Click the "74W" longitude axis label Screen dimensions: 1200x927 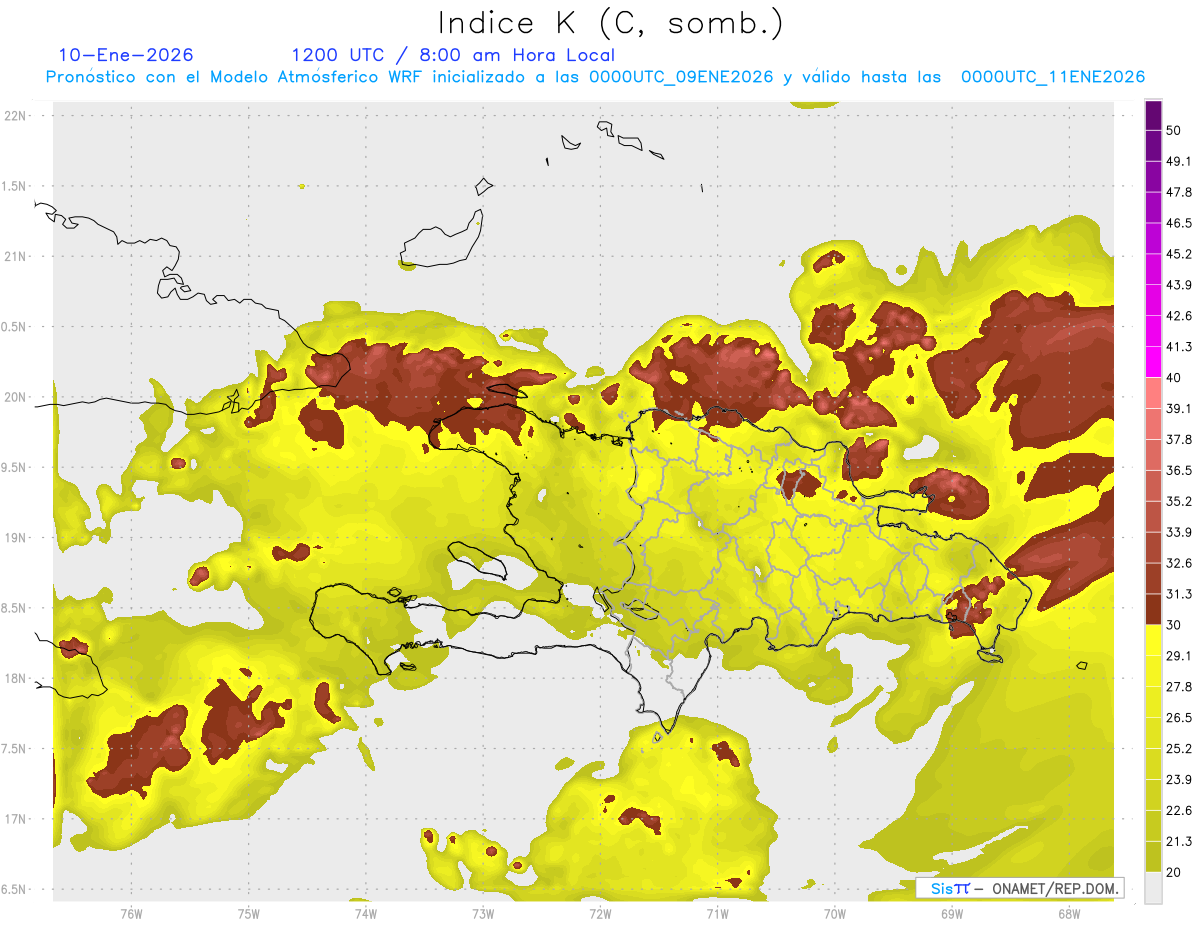365,914
